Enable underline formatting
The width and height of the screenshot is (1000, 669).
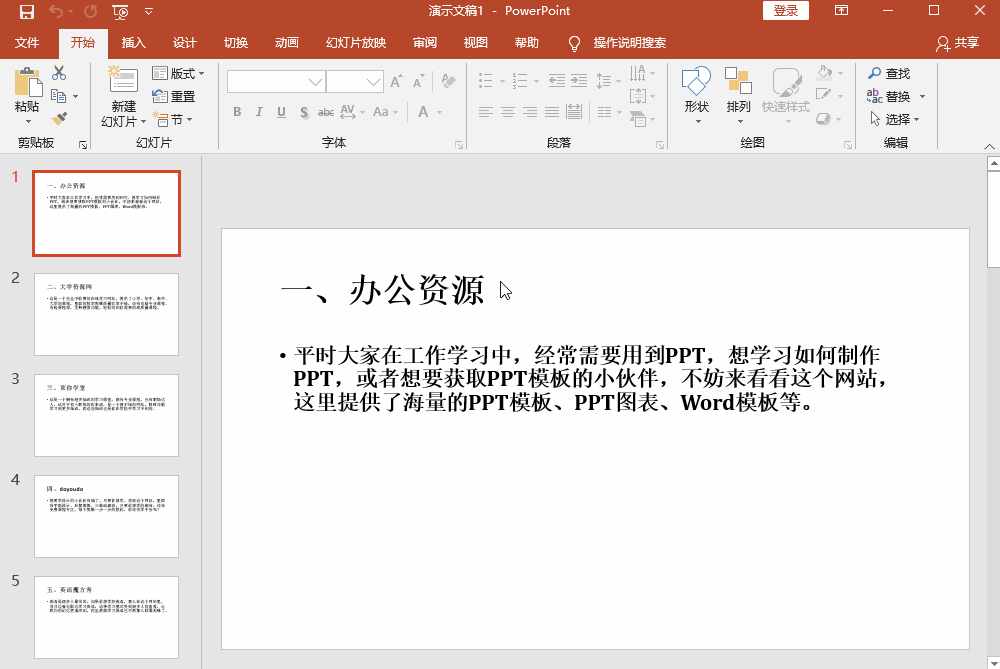point(281,112)
